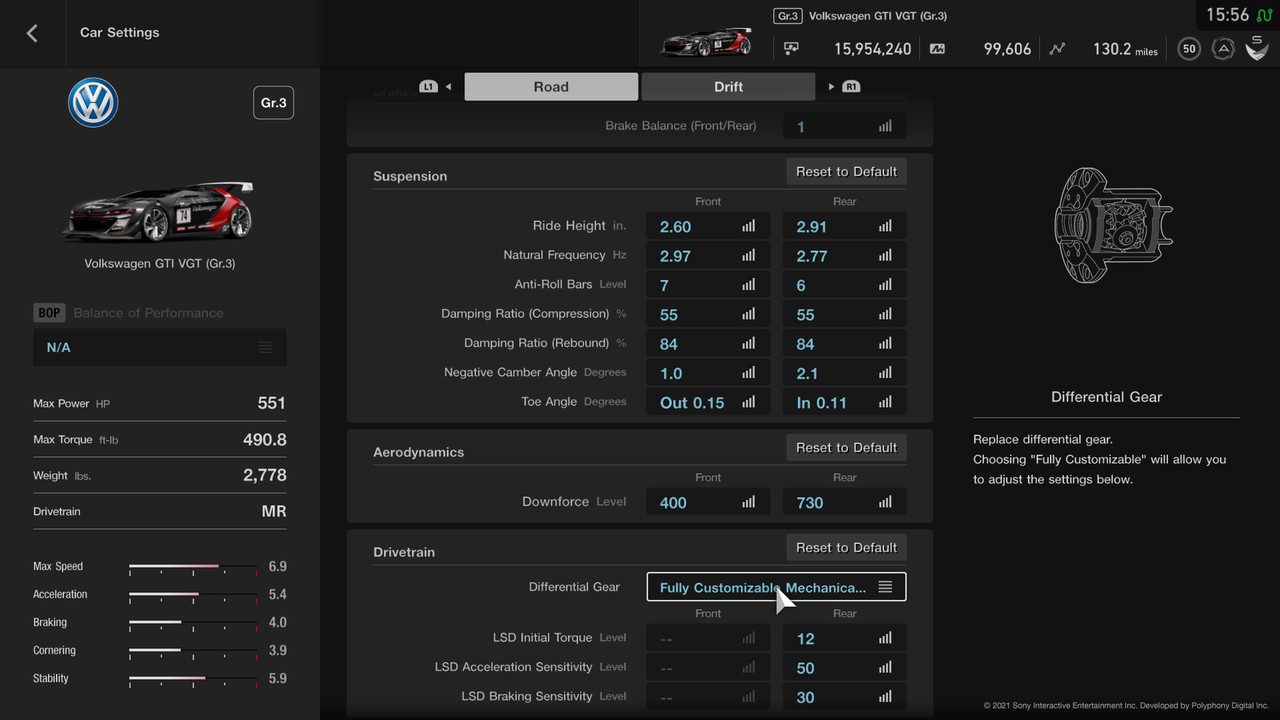Image resolution: width=1280 pixels, height=720 pixels.
Task: Edit rear LSD Braking Sensitivity 30
Action: [x=845, y=697]
